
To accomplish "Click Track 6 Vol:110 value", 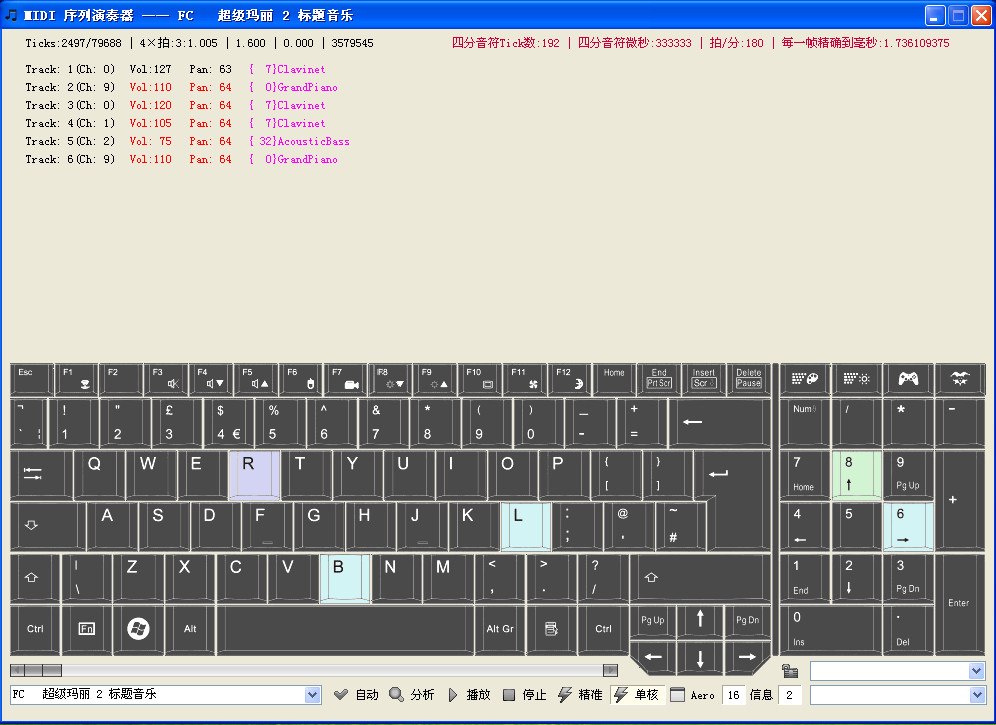I will coord(151,159).
